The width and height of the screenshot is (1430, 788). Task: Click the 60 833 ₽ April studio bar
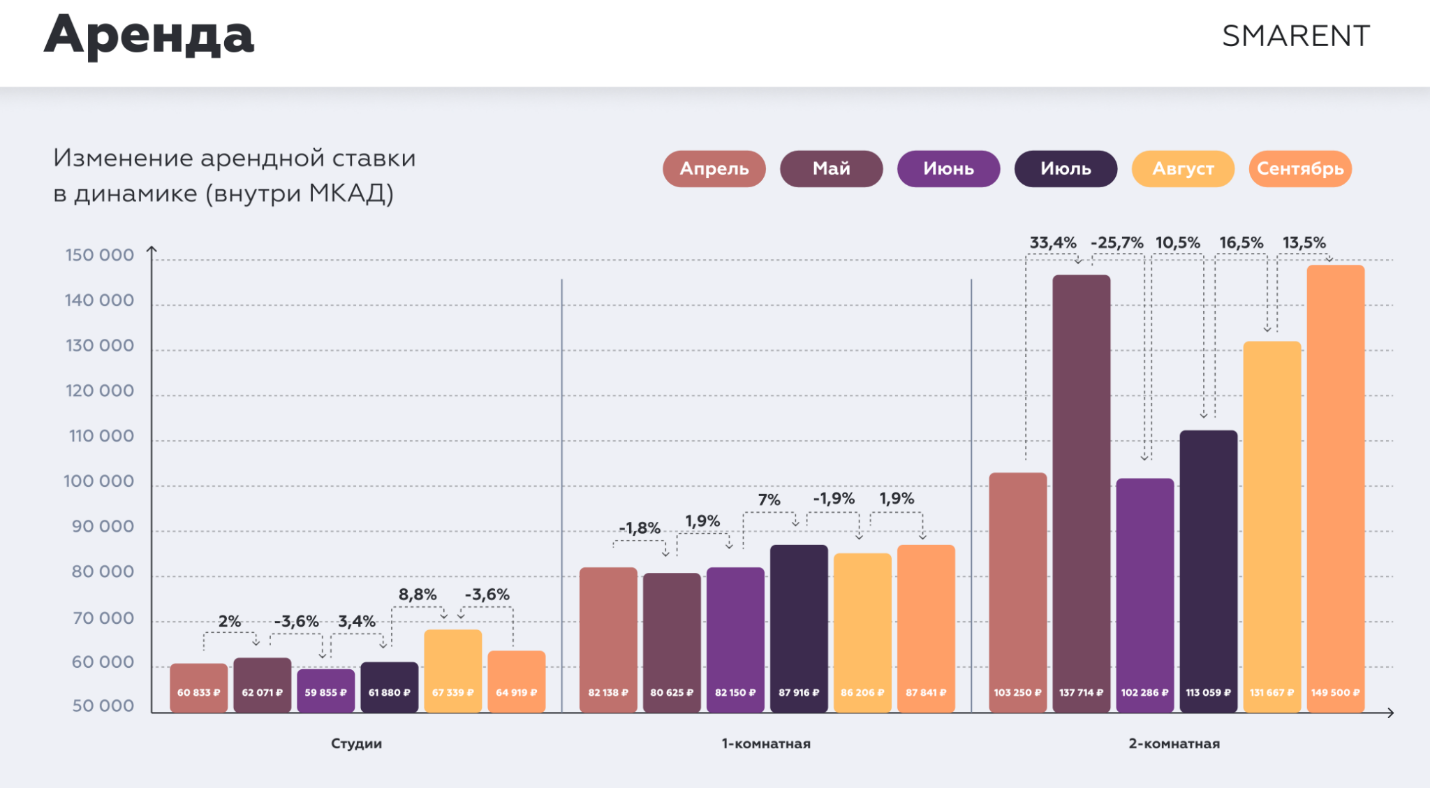click(x=198, y=688)
